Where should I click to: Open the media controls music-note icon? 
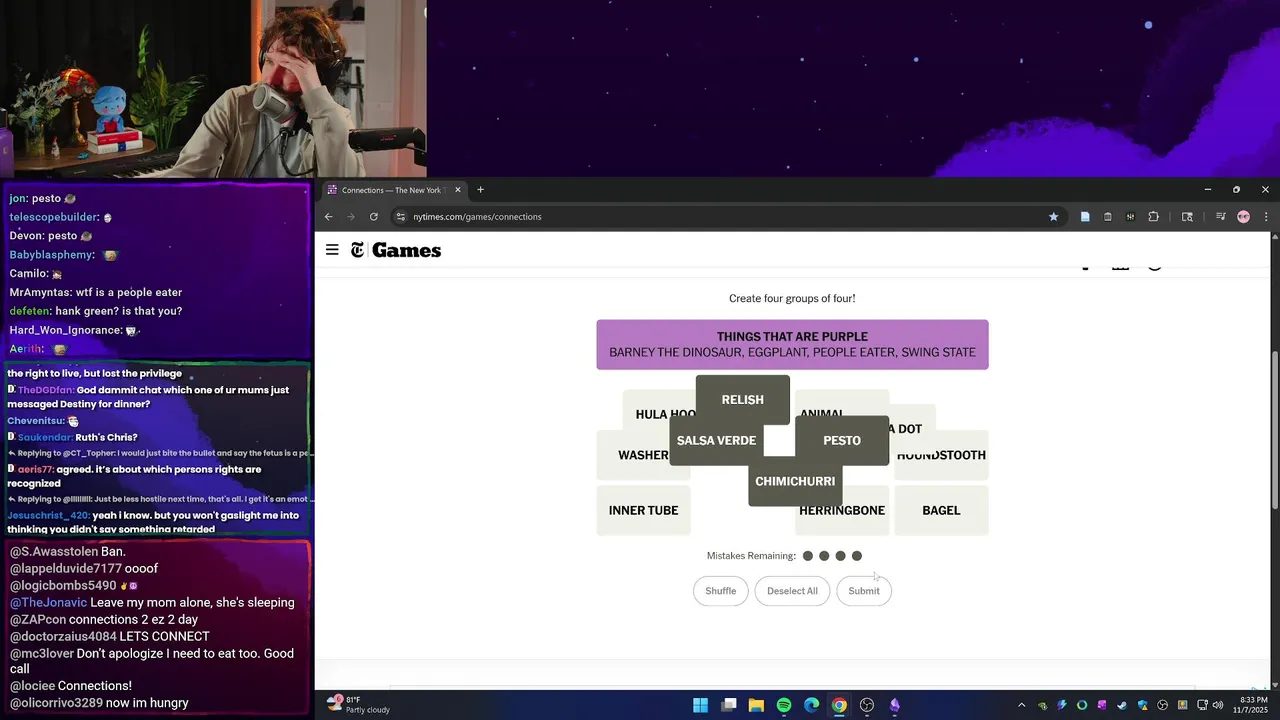pyautogui.click(x=1220, y=217)
